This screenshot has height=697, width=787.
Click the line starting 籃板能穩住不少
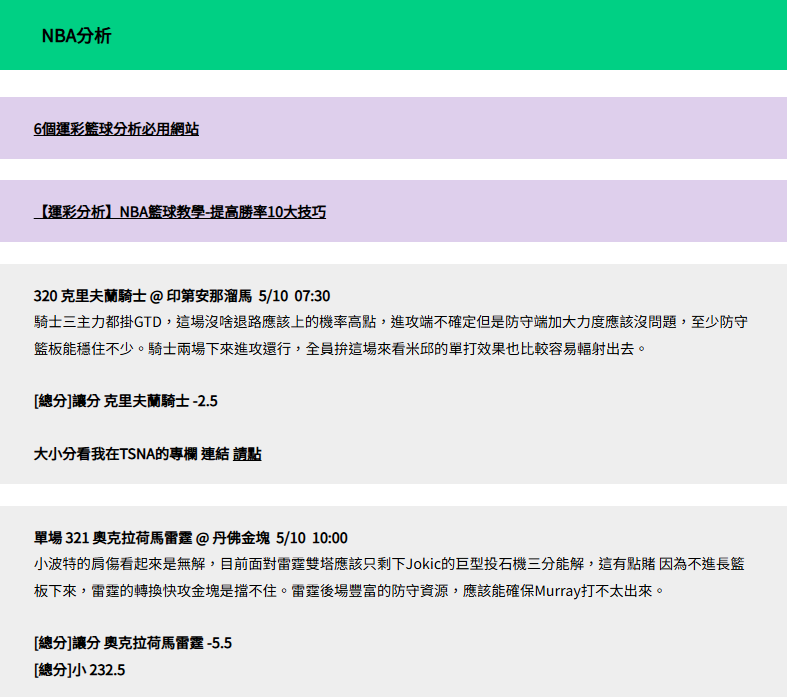tap(340, 348)
